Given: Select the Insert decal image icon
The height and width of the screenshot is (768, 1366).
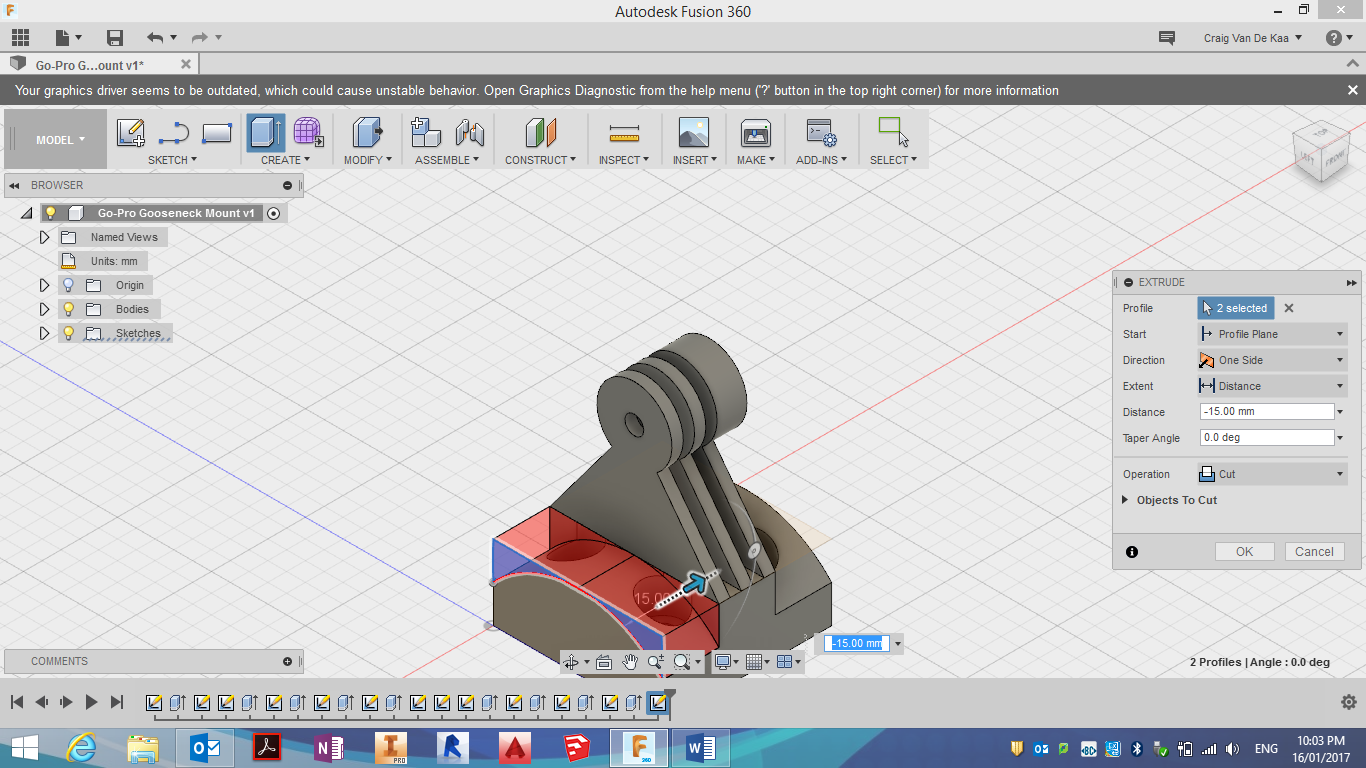Looking at the screenshot, I should (x=693, y=133).
